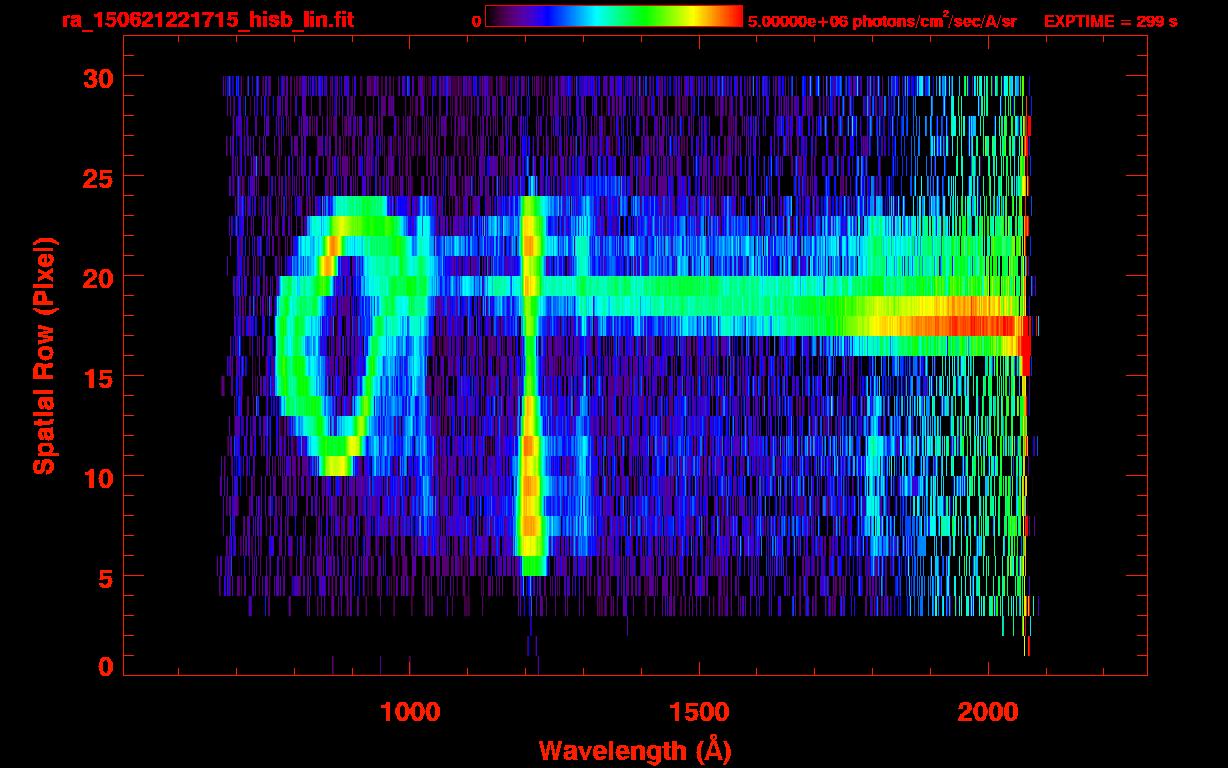Click the red end of the color bar
Image resolution: width=1228 pixels, height=768 pixels.
732,16
